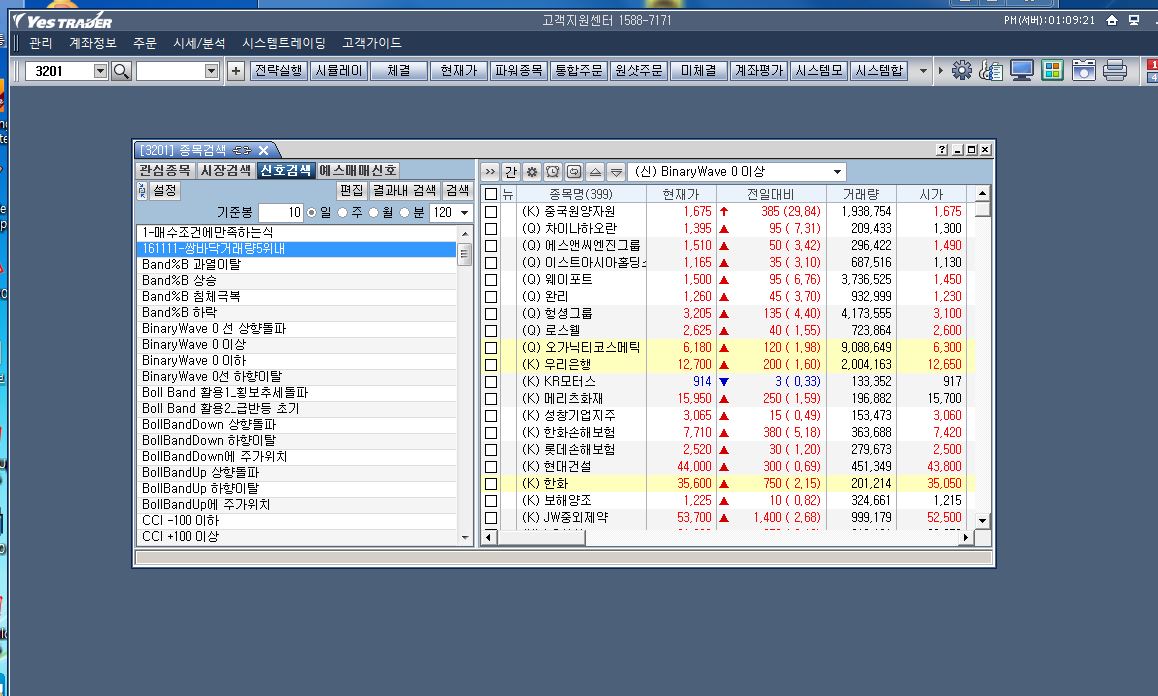Click the results list vertical scrollbar down arrow
This screenshot has height=696, width=1158.
(982, 520)
